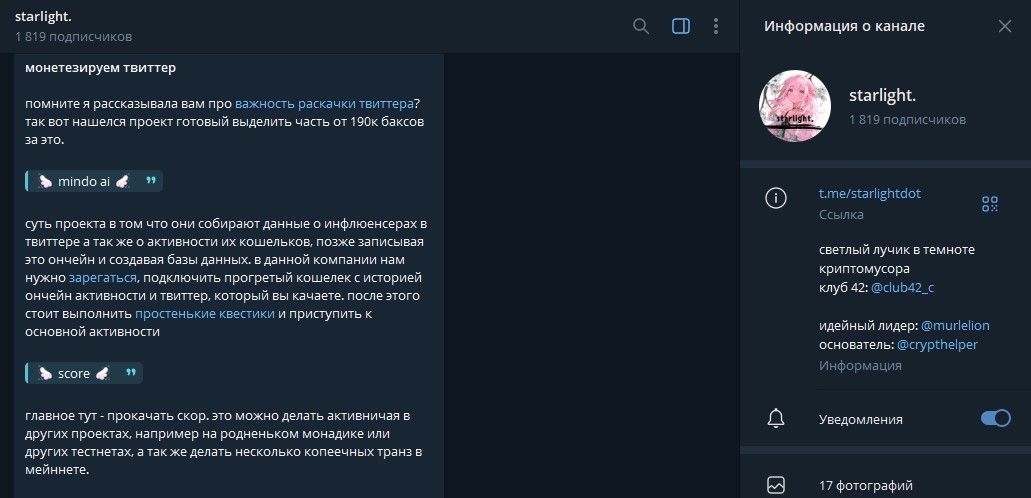Click the 'монетезируем твиттер' post heading

(x=101, y=68)
